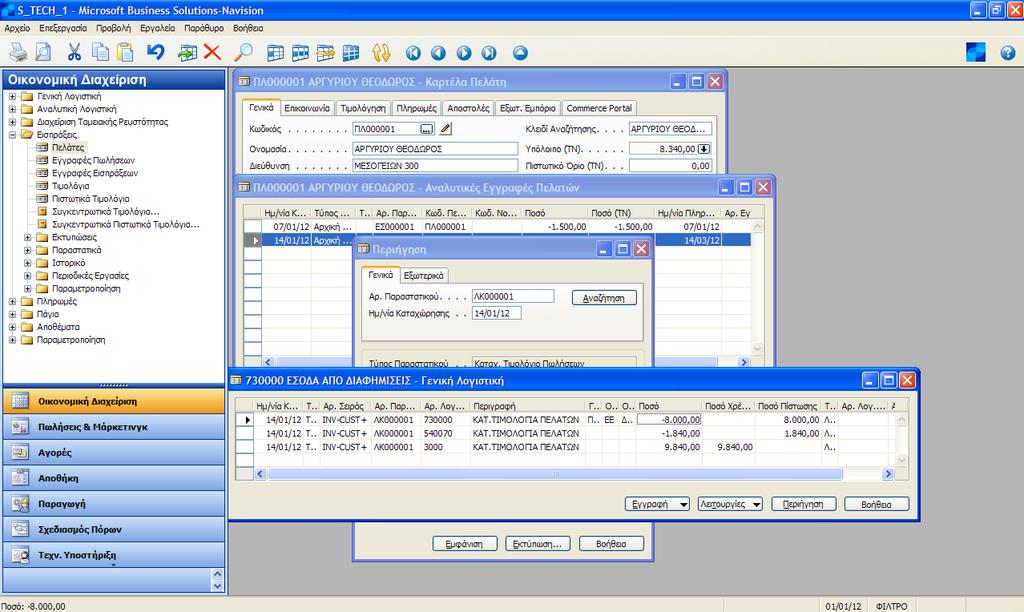The height and width of the screenshot is (612, 1024).
Task: Click the Undo arrow icon
Action: [x=155, y=52]
